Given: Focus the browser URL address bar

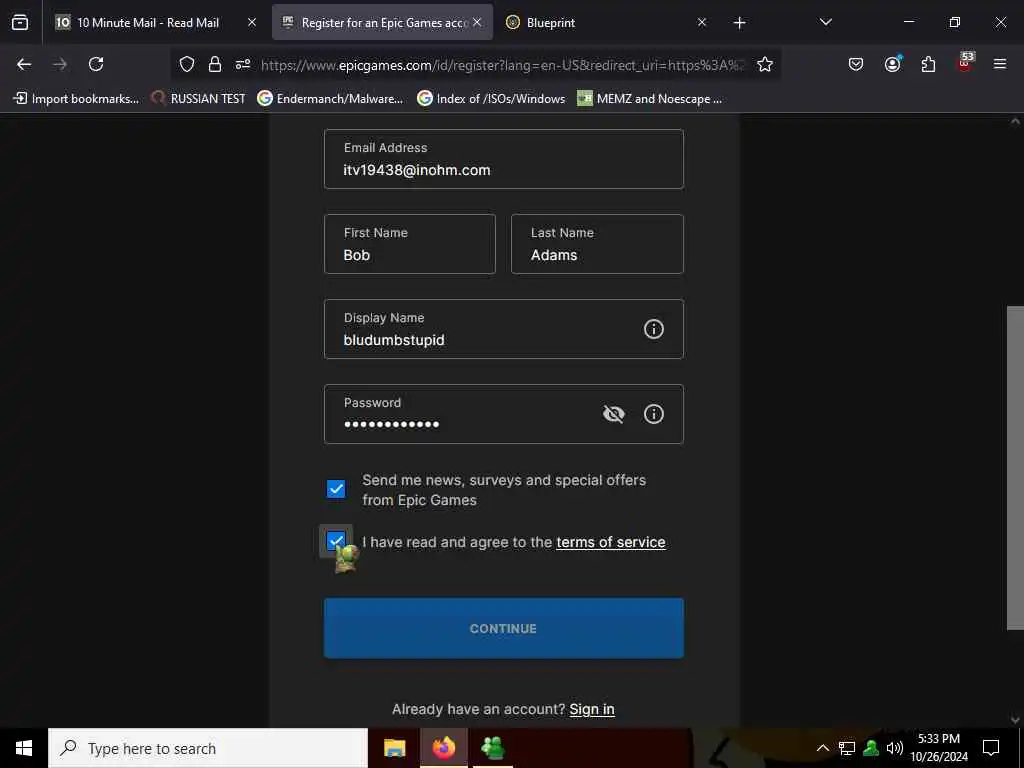Looking at the screenshot, I should 502,65.
